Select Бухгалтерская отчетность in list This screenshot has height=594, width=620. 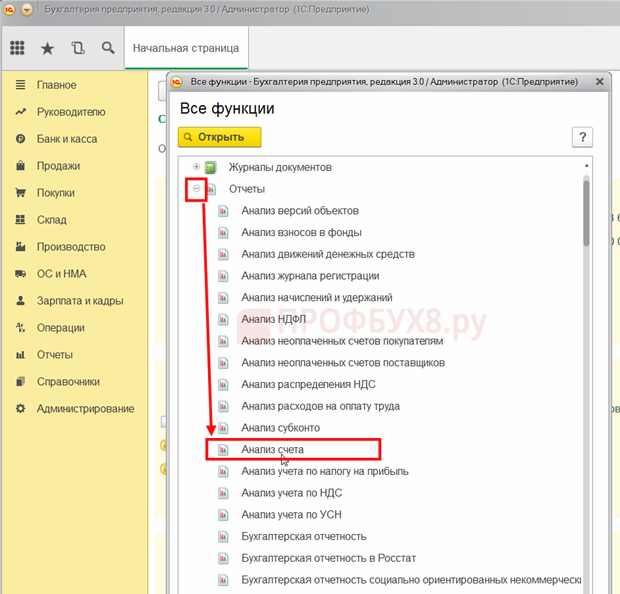tap(303, 536)
